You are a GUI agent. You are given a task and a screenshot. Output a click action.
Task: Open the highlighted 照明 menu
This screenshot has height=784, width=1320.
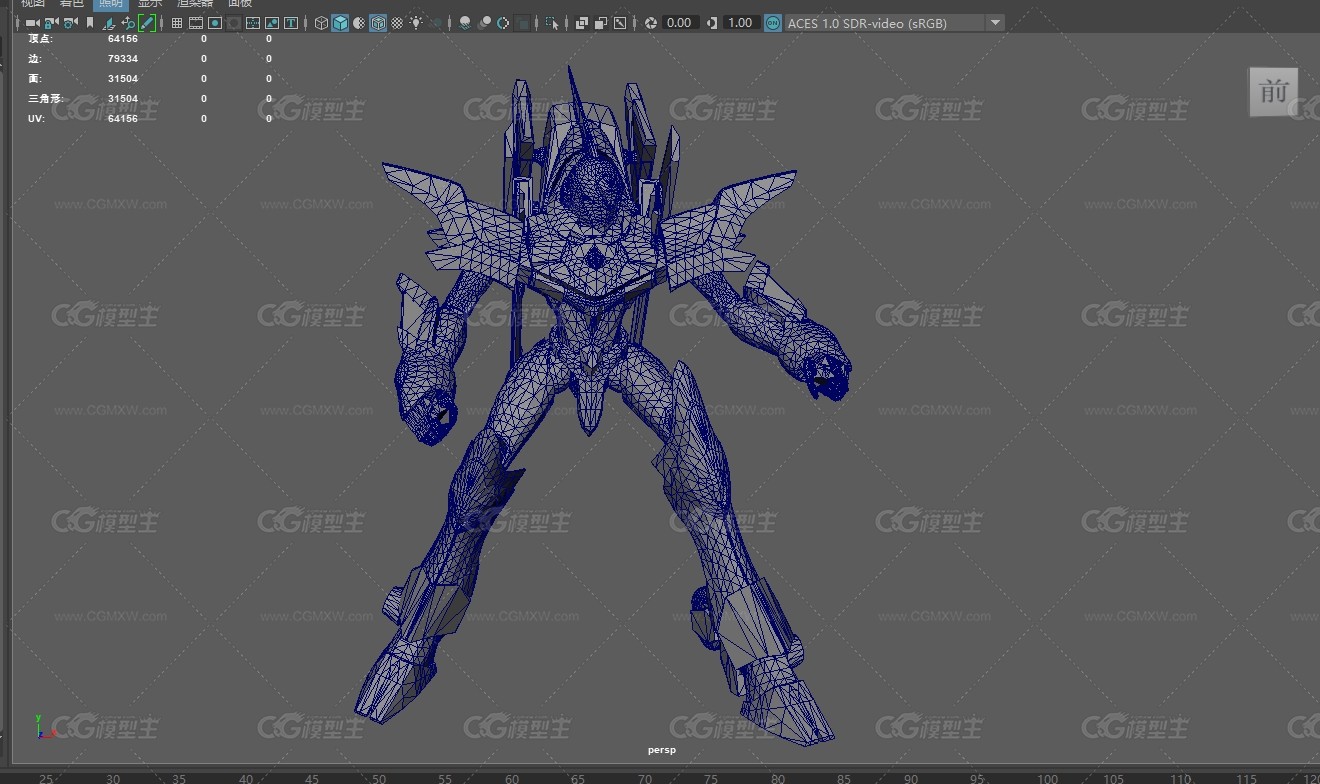click(x=111, y=4)
